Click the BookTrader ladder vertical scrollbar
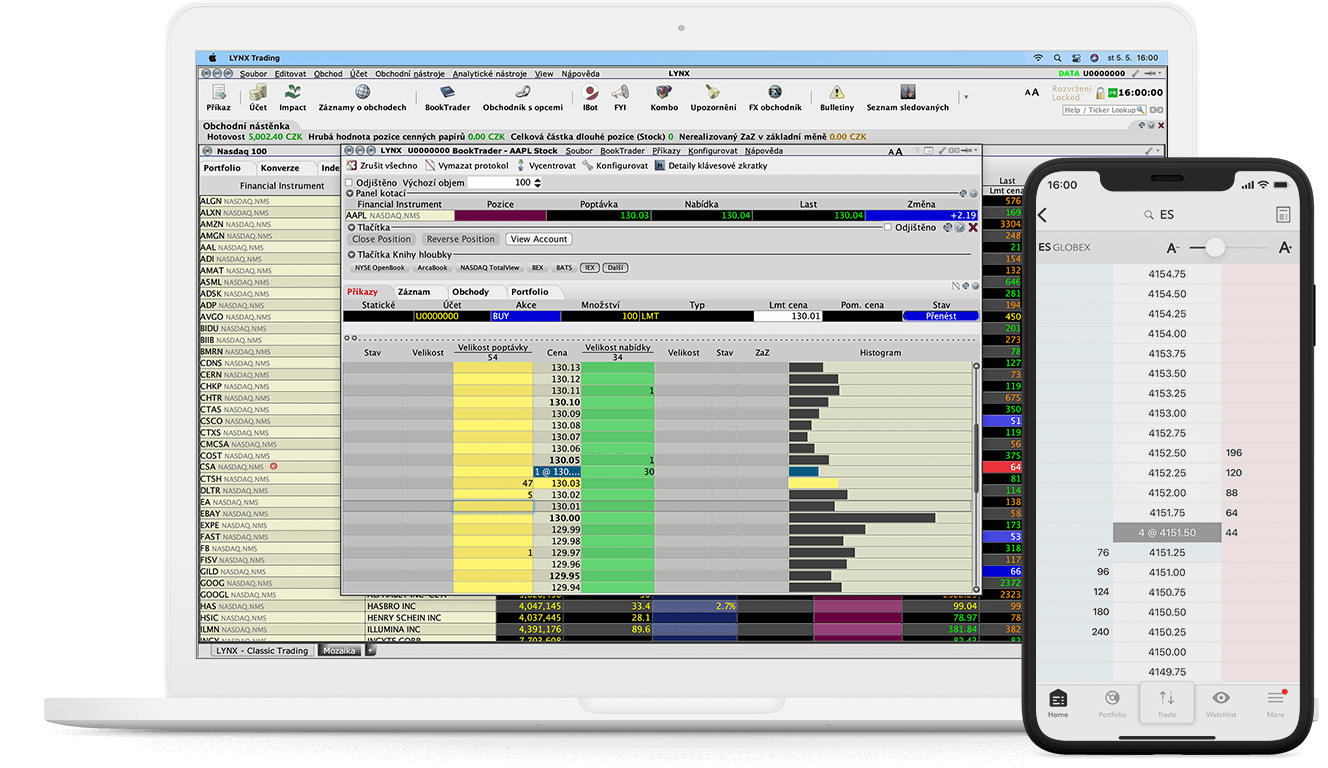 (976, 456)
